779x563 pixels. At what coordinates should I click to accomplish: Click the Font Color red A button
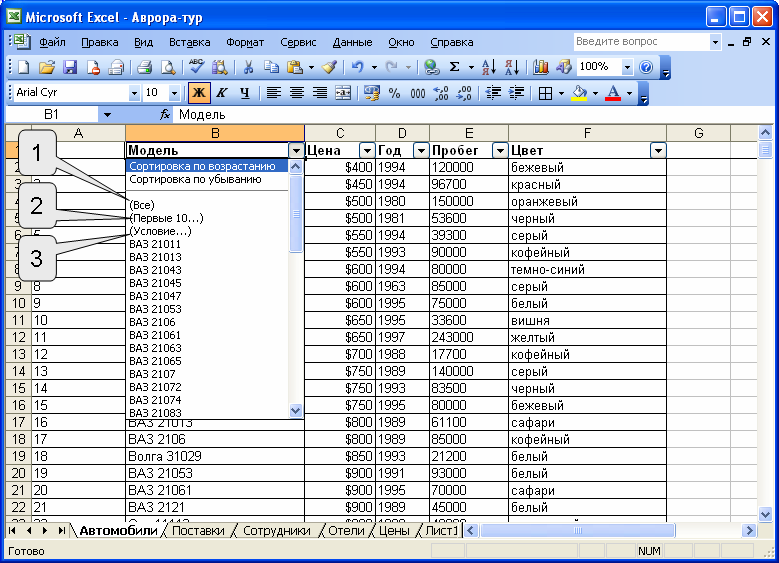point(613,93)
